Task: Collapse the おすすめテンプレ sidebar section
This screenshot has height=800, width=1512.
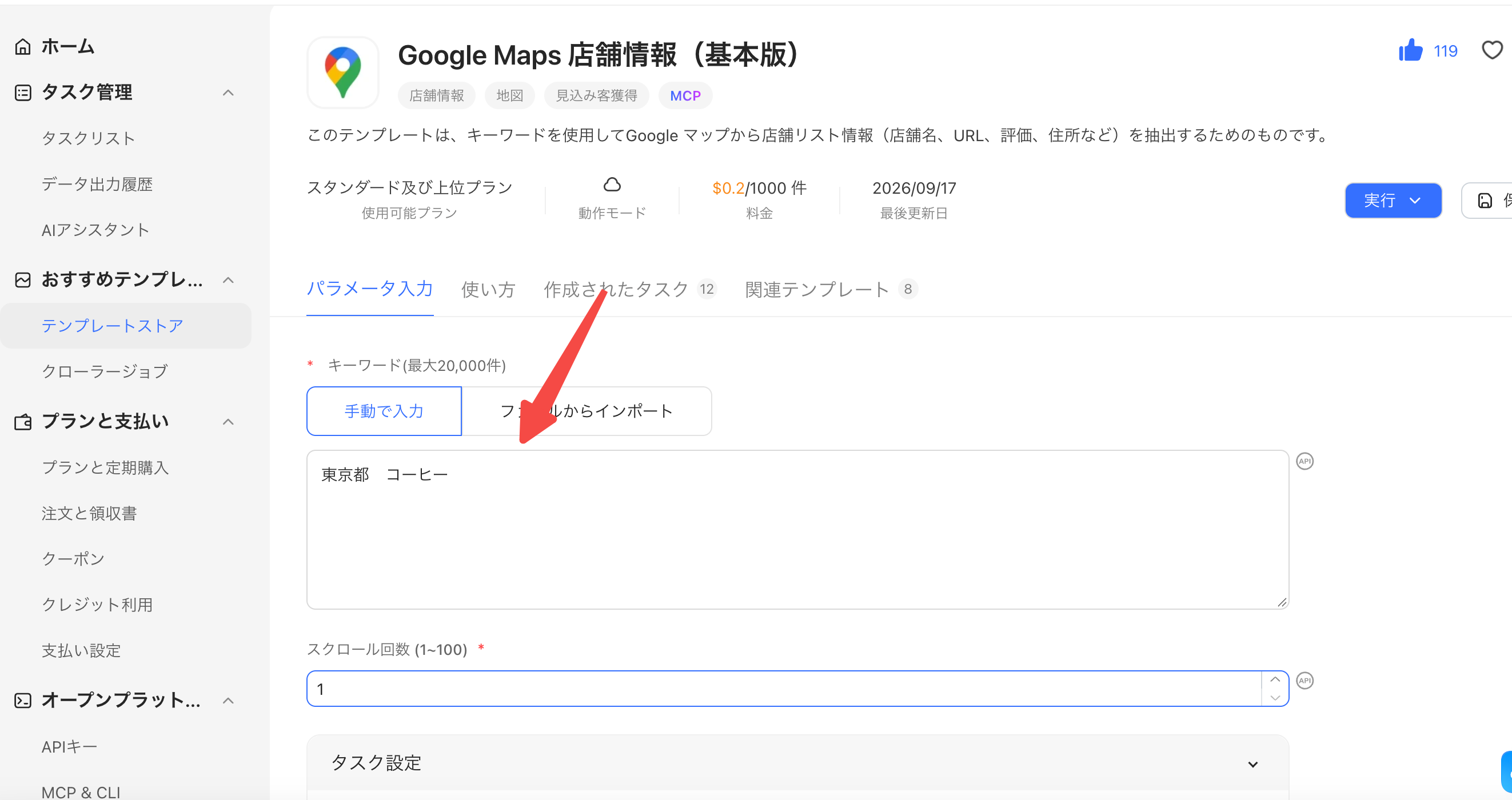Action: tap(228, 280)
